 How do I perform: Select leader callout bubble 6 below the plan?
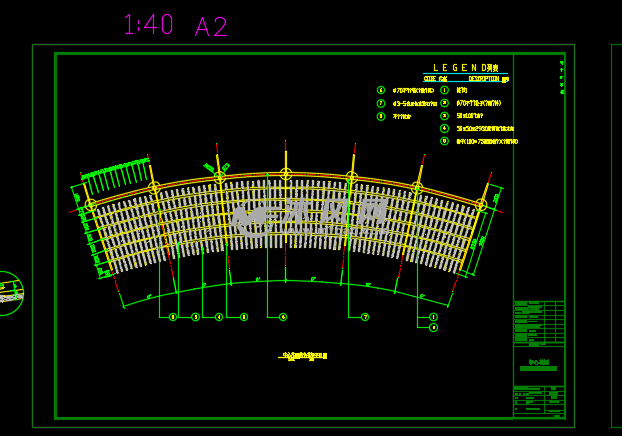[283, 317]
